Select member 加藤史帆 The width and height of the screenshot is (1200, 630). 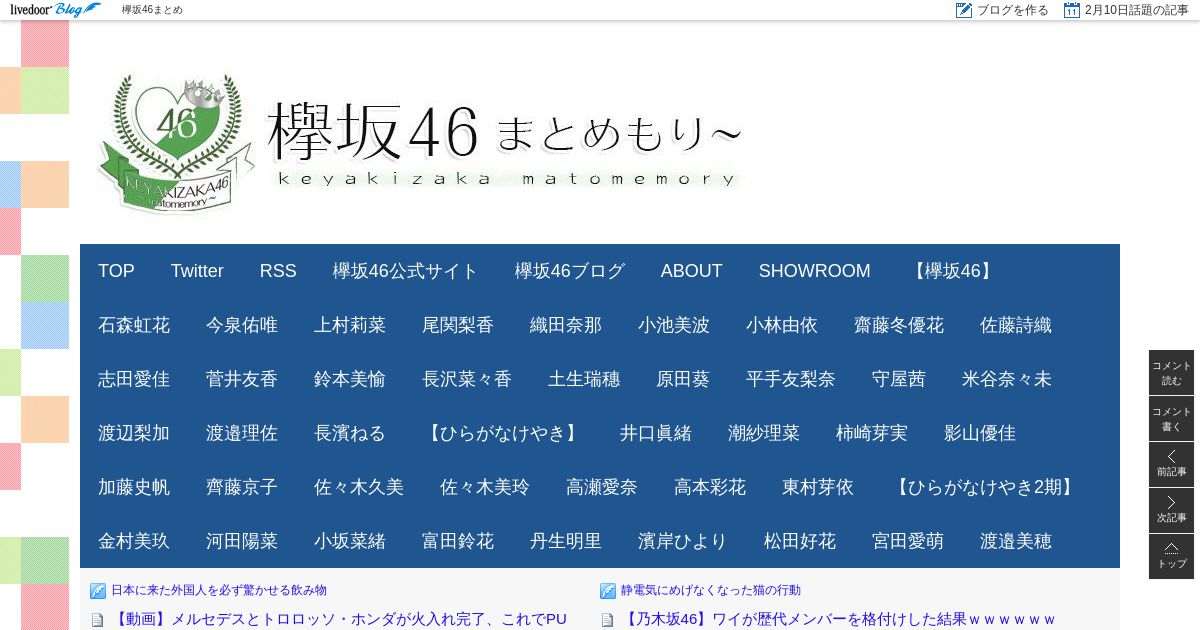click(134, 487)
